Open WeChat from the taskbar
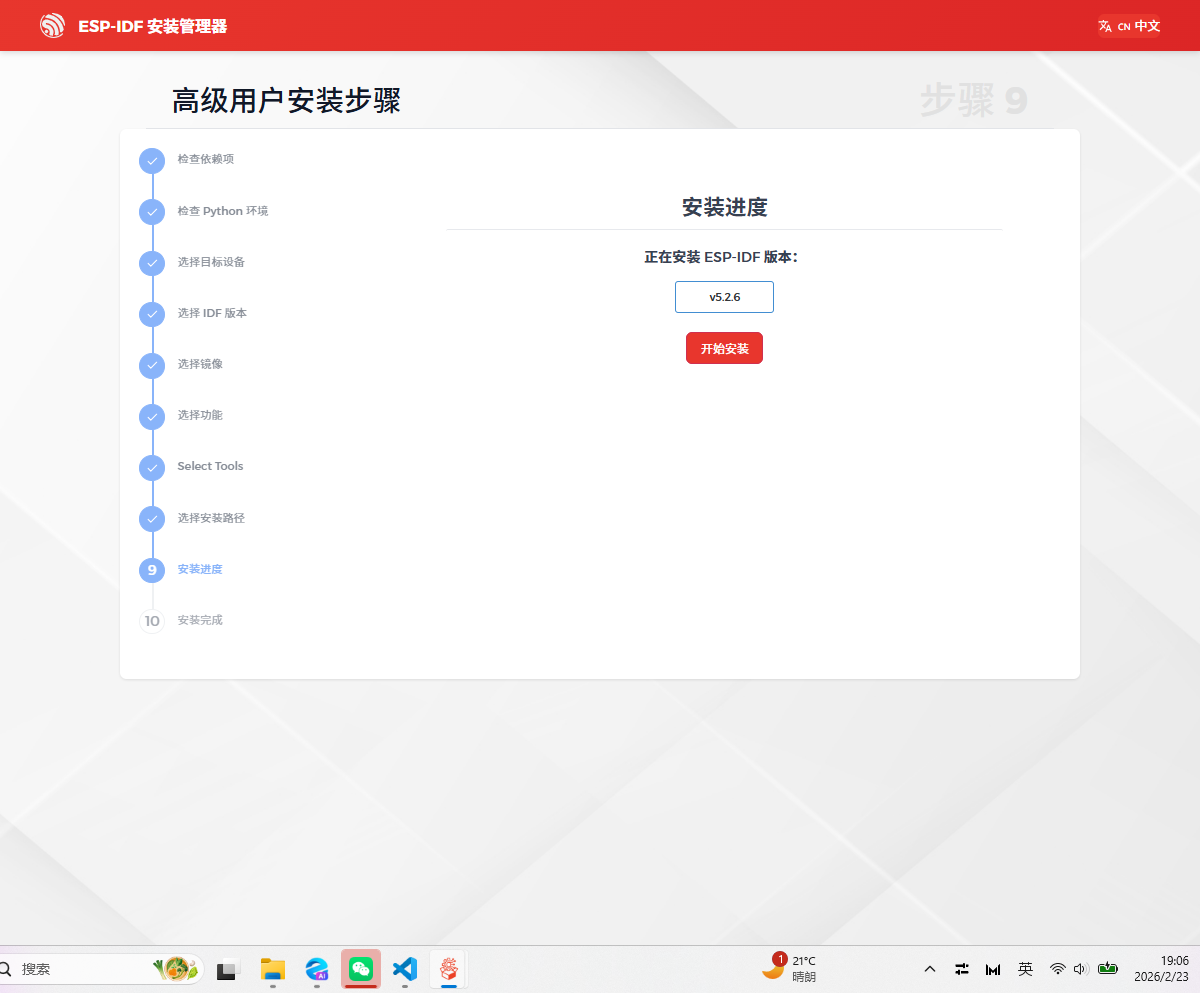 point(361,969)
